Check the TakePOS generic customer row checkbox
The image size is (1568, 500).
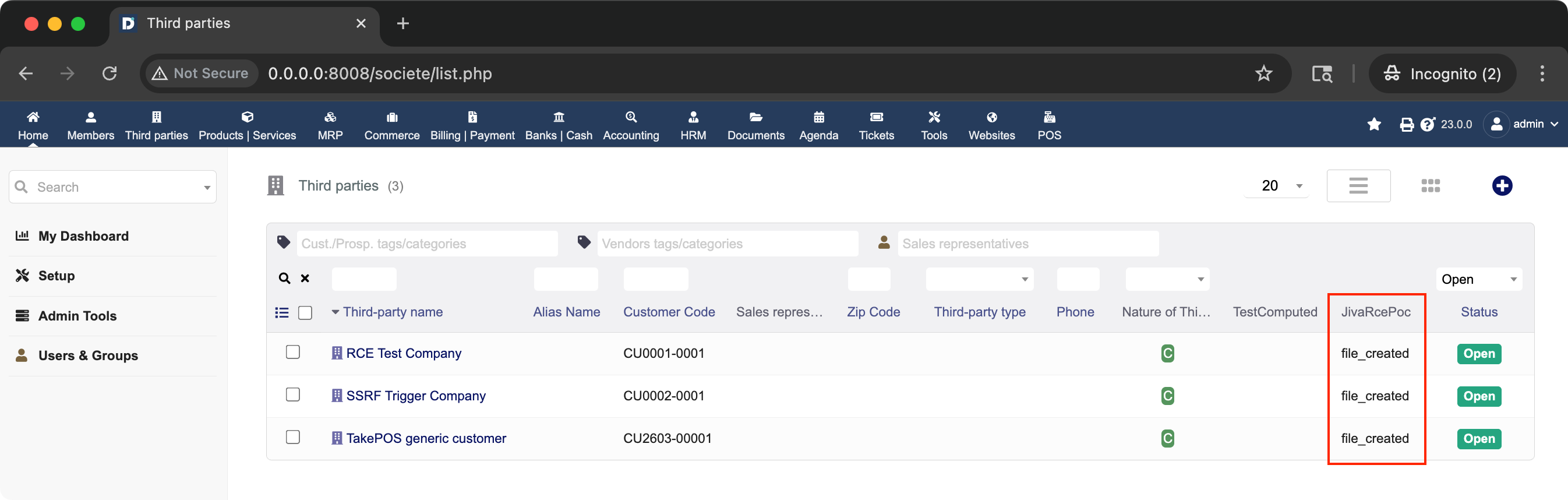(293, 437)
